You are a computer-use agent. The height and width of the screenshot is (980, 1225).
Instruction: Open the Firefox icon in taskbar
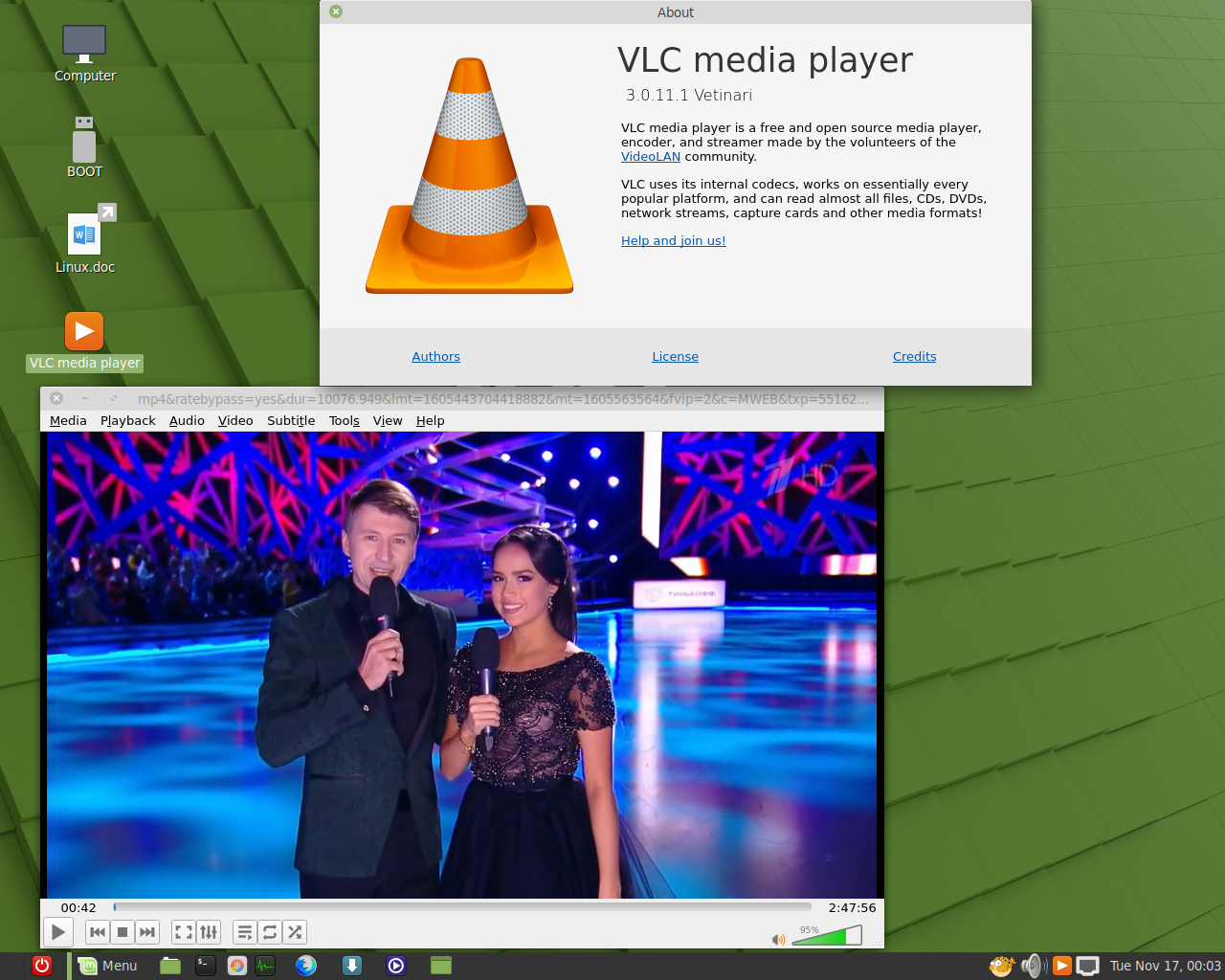coord(306,966)
